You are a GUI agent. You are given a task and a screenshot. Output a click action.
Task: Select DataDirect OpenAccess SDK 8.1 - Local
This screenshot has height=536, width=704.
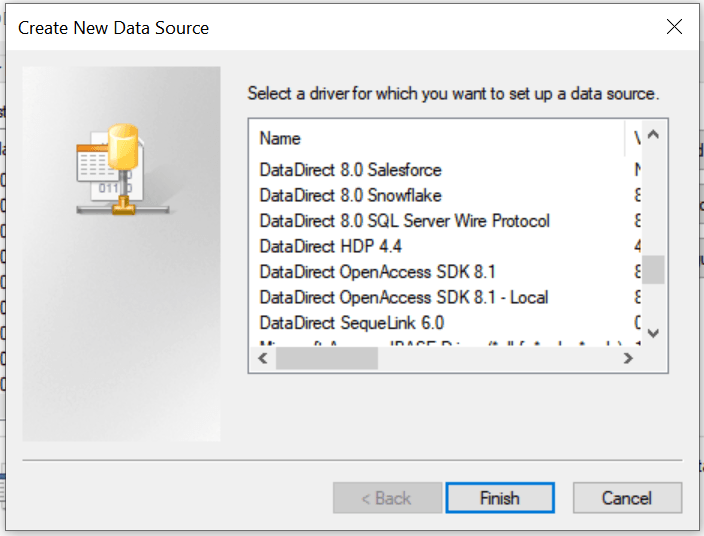coord(404,298)
